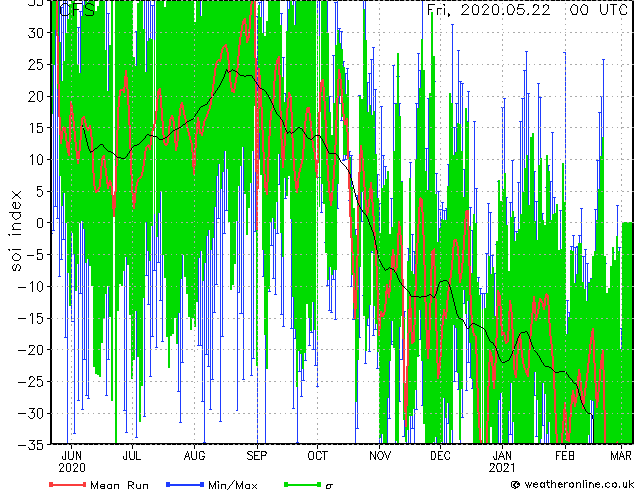634x490 pixels.
Task: Click the green sigma legend line
Action: tap(303, 484)
